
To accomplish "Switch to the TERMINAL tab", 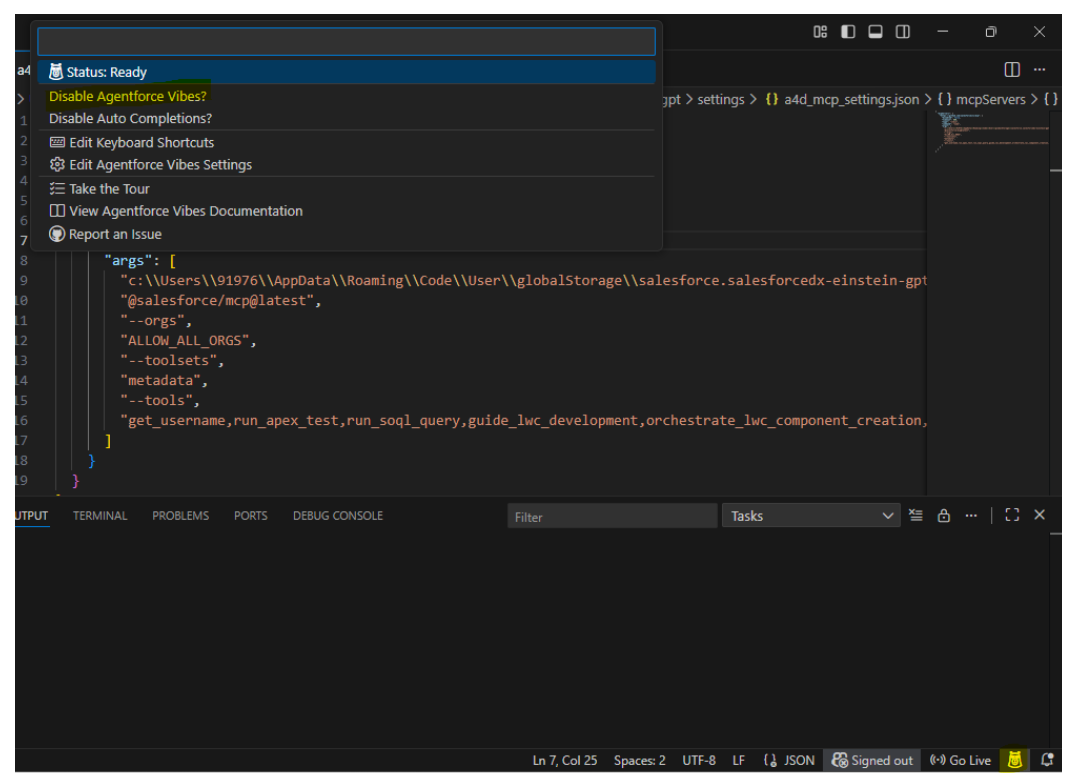I will pos(100,516).
